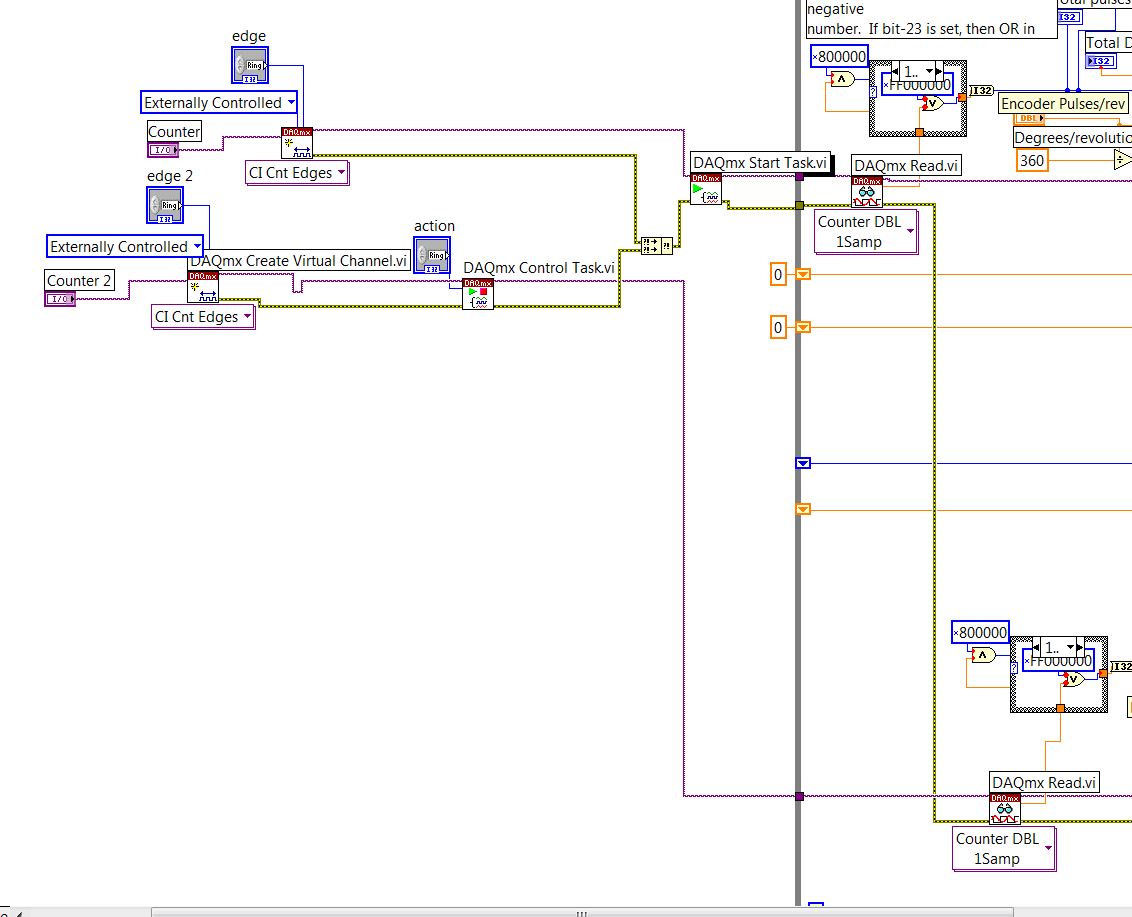
Task: Open the lower Counter DBL 1Samp selector
Action: [x=1004, y=848]
